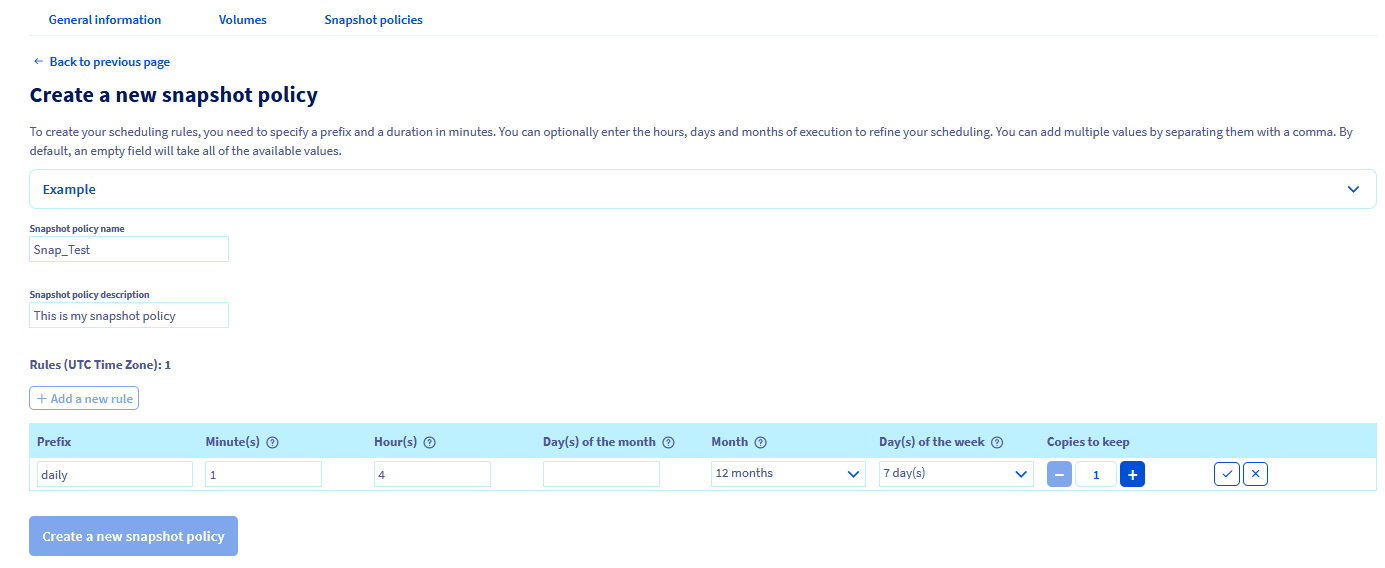Click the empty Day(s) of the month field

coord(601,474)
